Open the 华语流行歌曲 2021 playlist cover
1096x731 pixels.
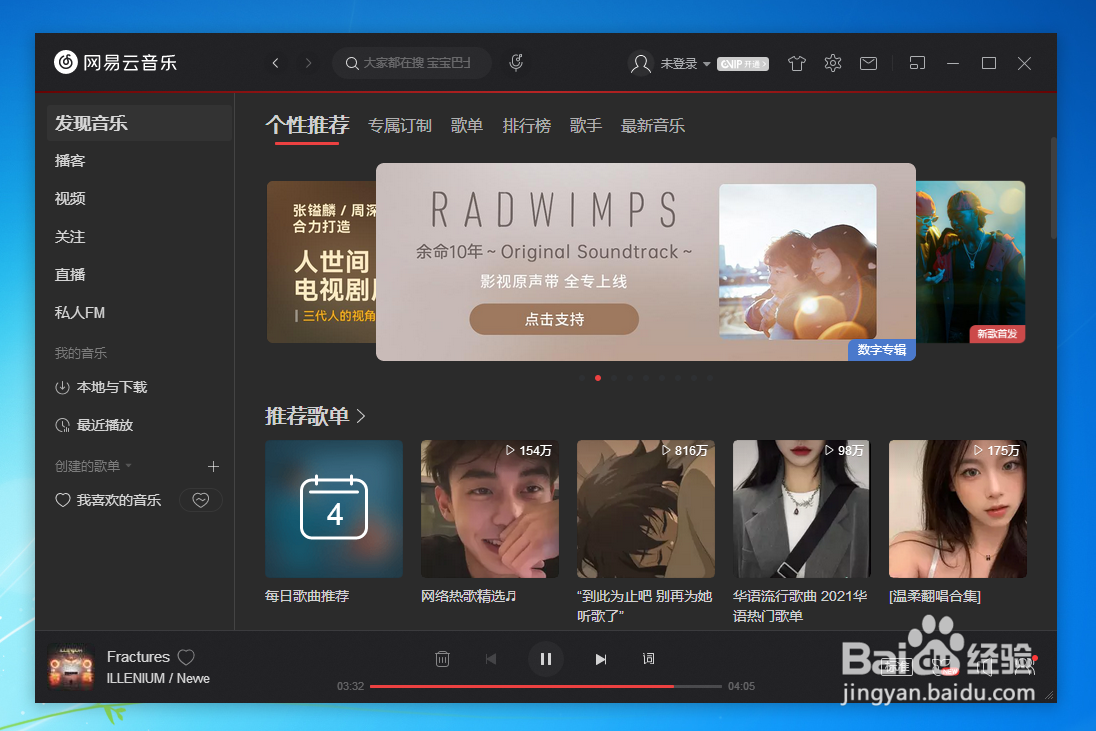802,509
